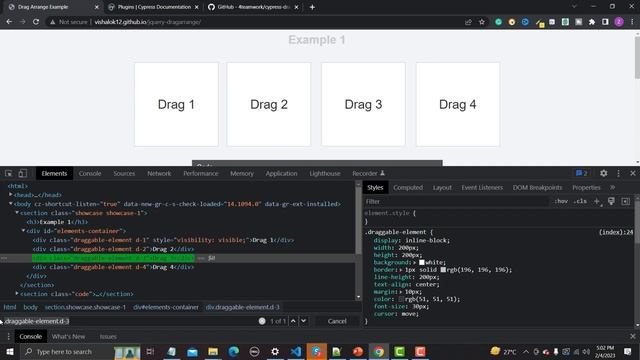The width and height of the screenshot is (640, 360).
Task: Click the border rgb(196,196,196) color swatch
Action: (443, 270)
